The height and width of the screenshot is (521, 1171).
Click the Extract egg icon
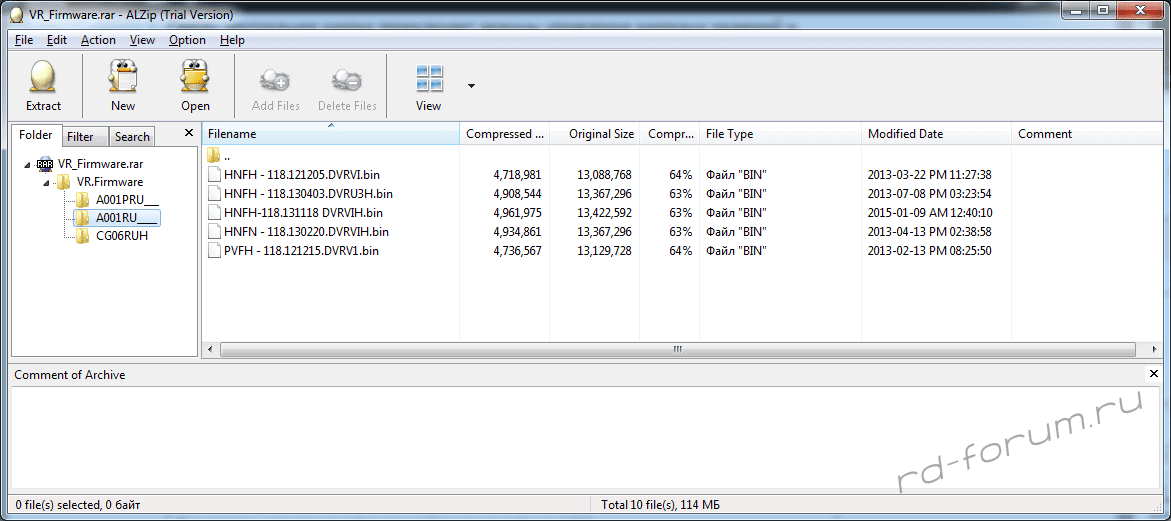pos(43,77)
